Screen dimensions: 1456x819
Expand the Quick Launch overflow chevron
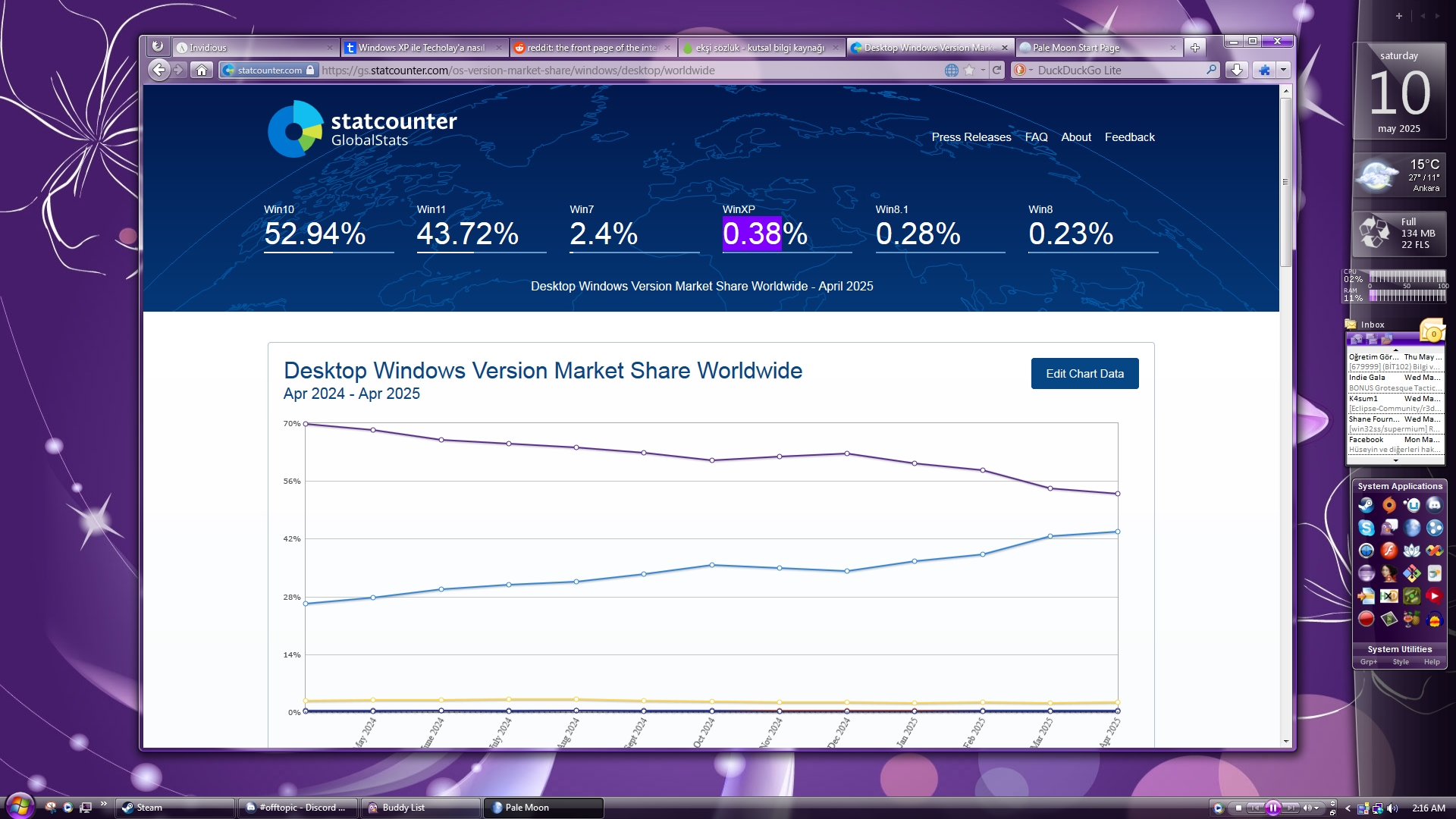click(x=103, y=804)
